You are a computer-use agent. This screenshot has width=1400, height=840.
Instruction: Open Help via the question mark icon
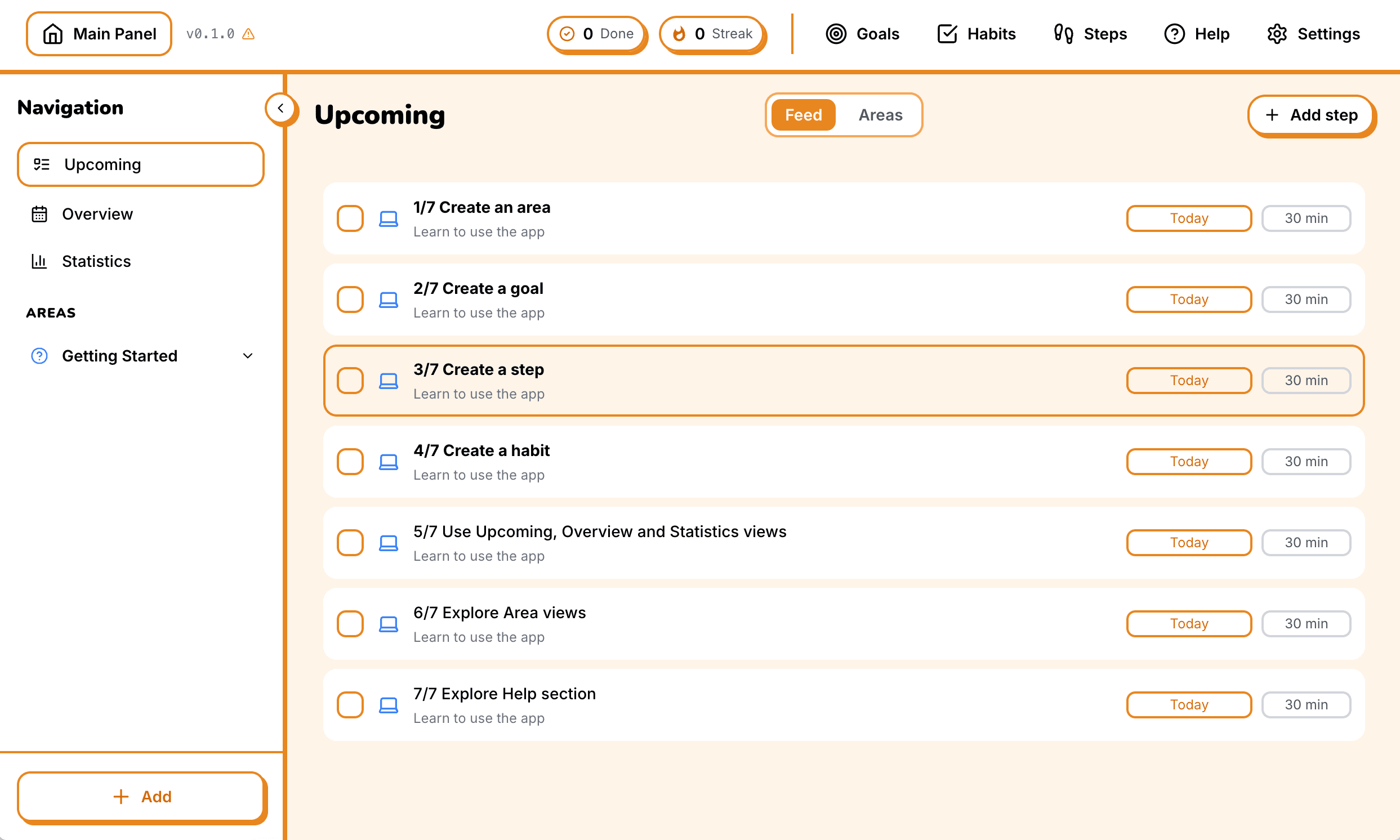[x=1174, y=34]
